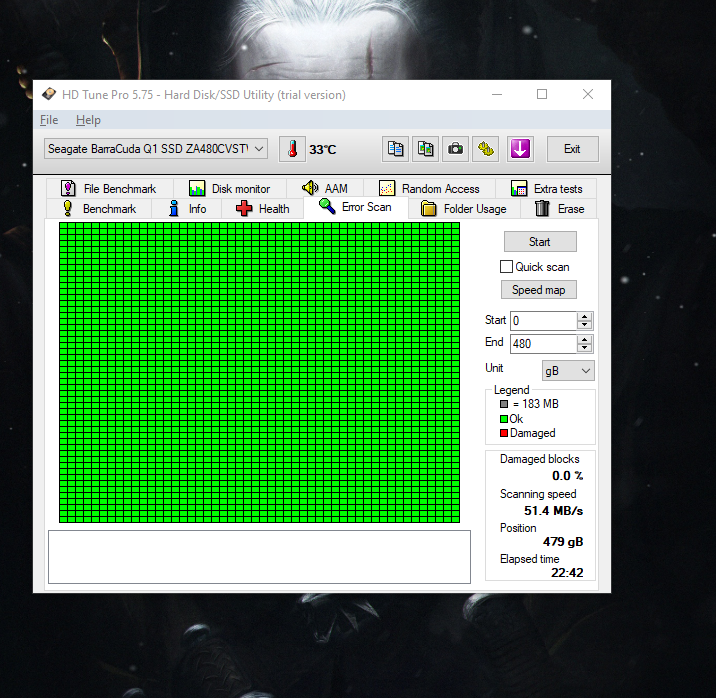Open options with the gears icon
Image resolution: width=716 pixels, height=698 pixels.
click(x=485, y=149)
